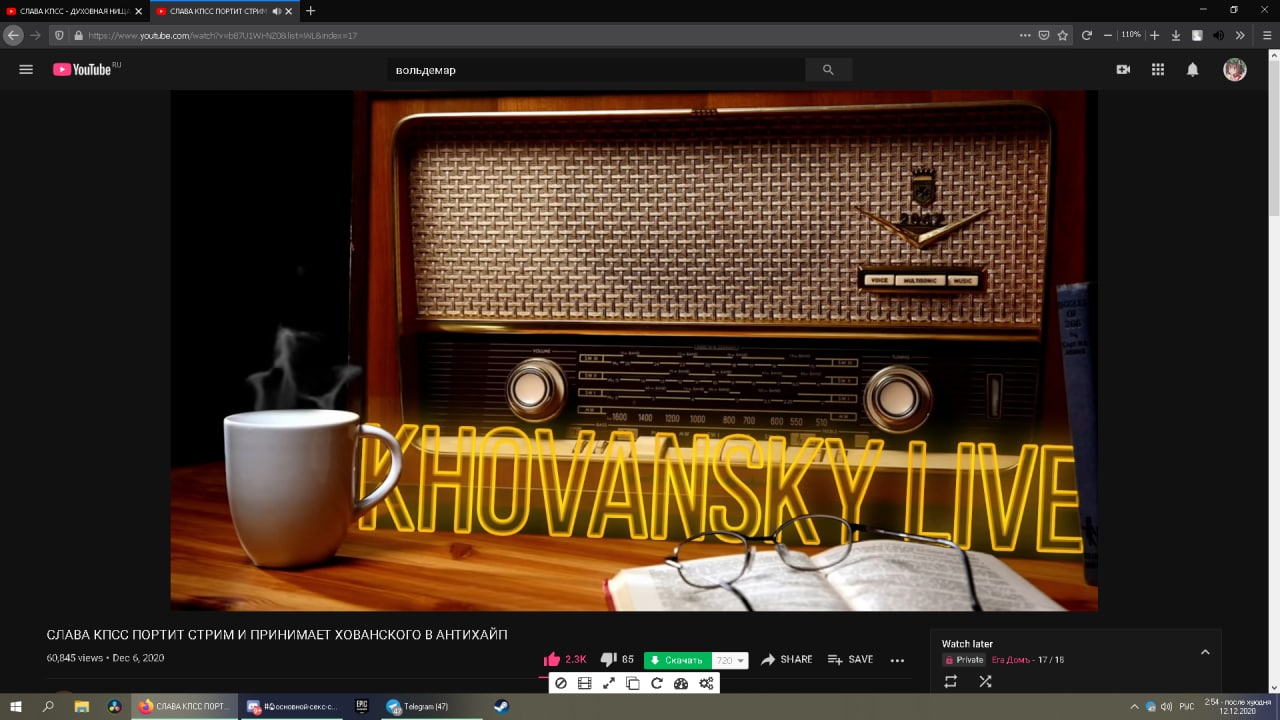This screenshot has height=720, width=1280.
Task: Switch the РУС input language
Action: point(1186,706)
